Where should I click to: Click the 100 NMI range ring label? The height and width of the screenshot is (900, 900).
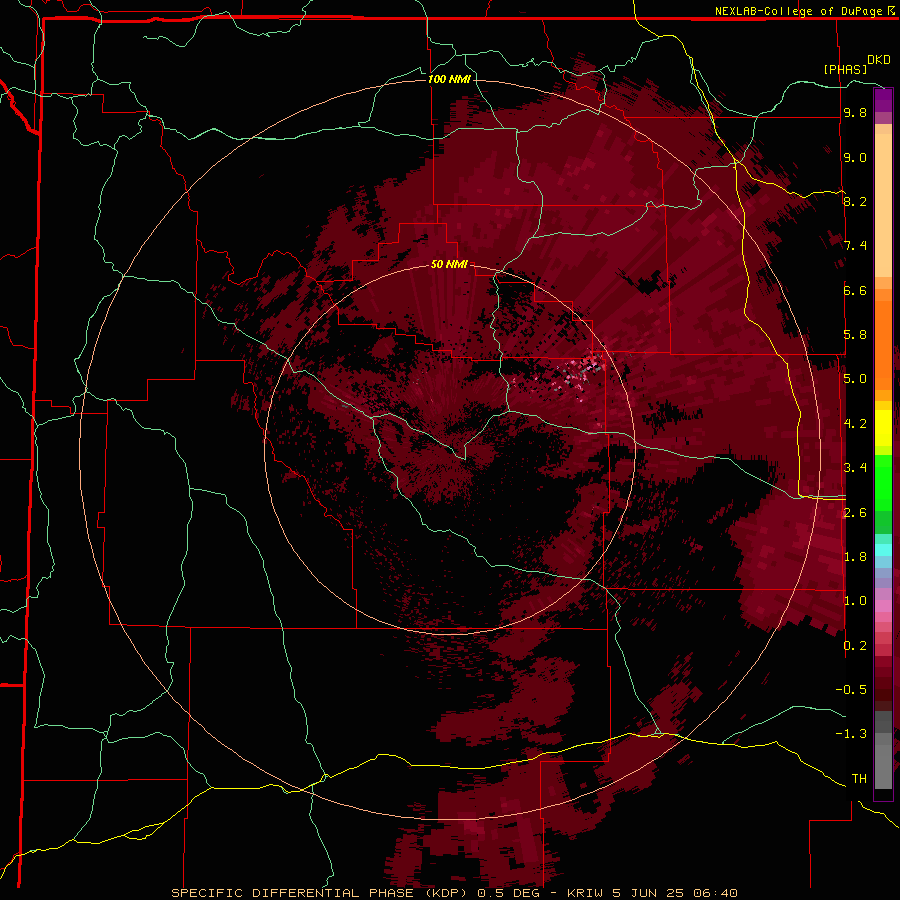(x=449, y=79)
